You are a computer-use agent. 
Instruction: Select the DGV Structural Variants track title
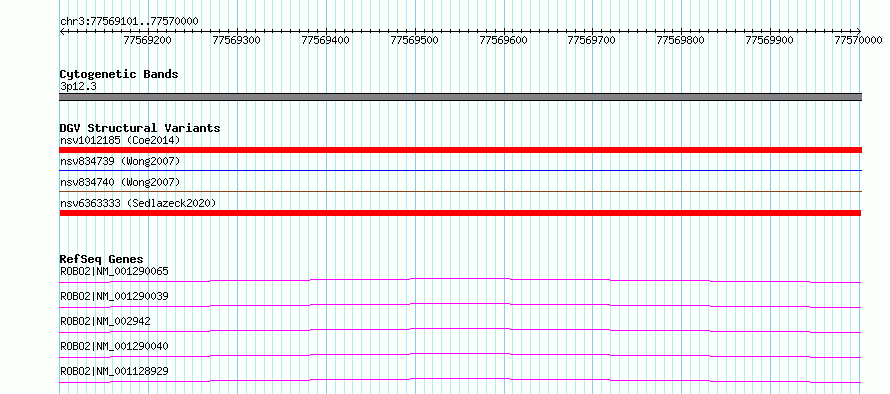(x=140, y=128)
